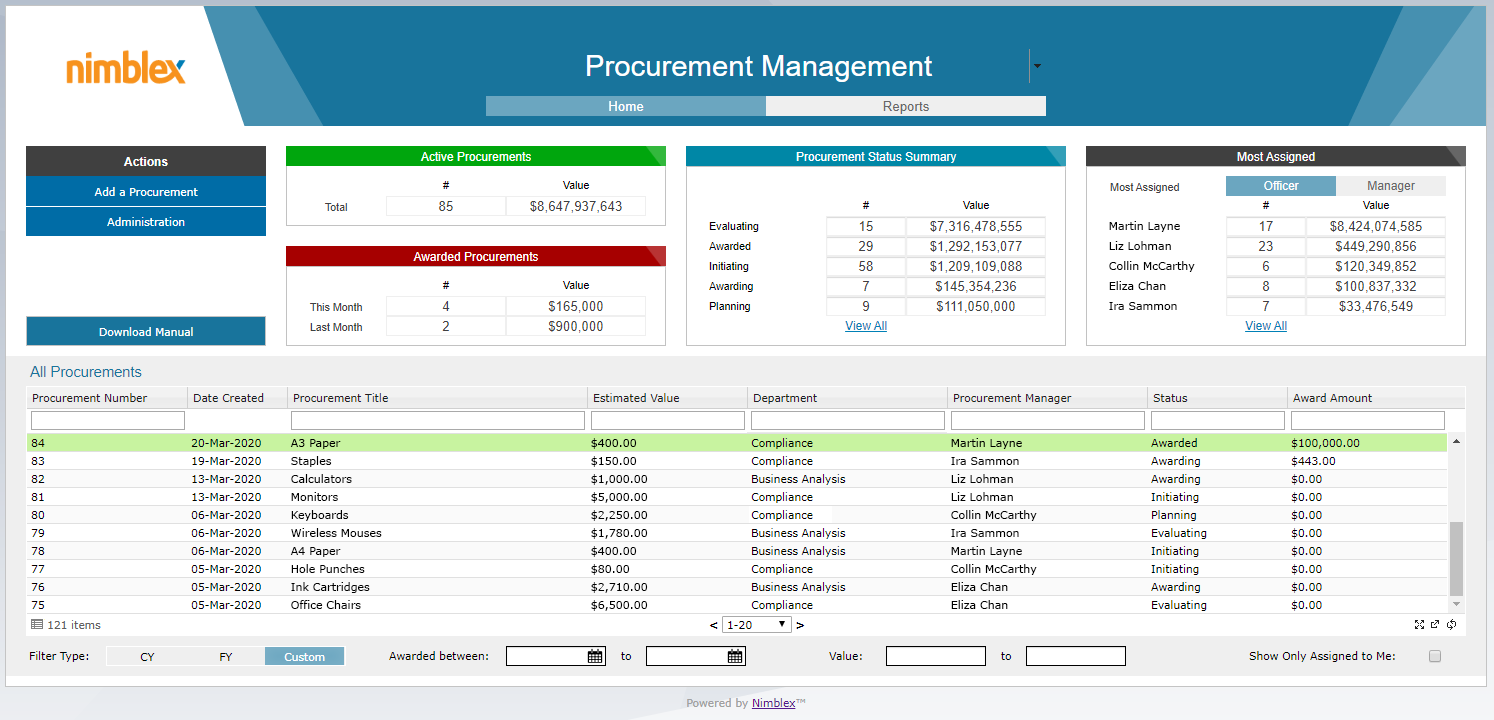Click the Value maximum input field
This screenshot has height=720, width=1494.
(x=1076, y=656)
